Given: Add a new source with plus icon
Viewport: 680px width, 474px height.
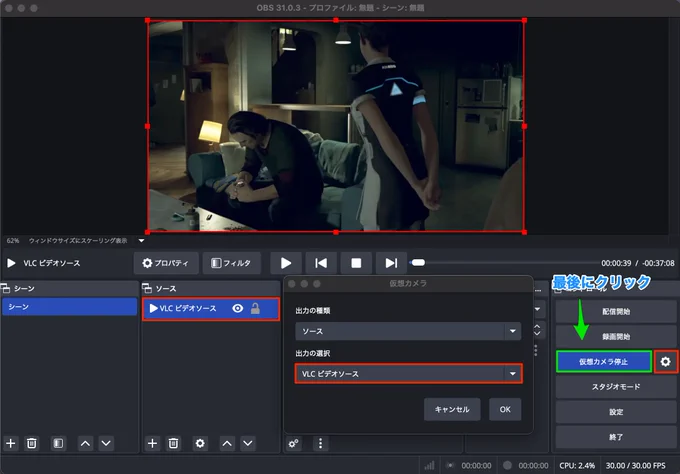Looking at the screenshot, I should pyautogui.click(x=152, y=443).
